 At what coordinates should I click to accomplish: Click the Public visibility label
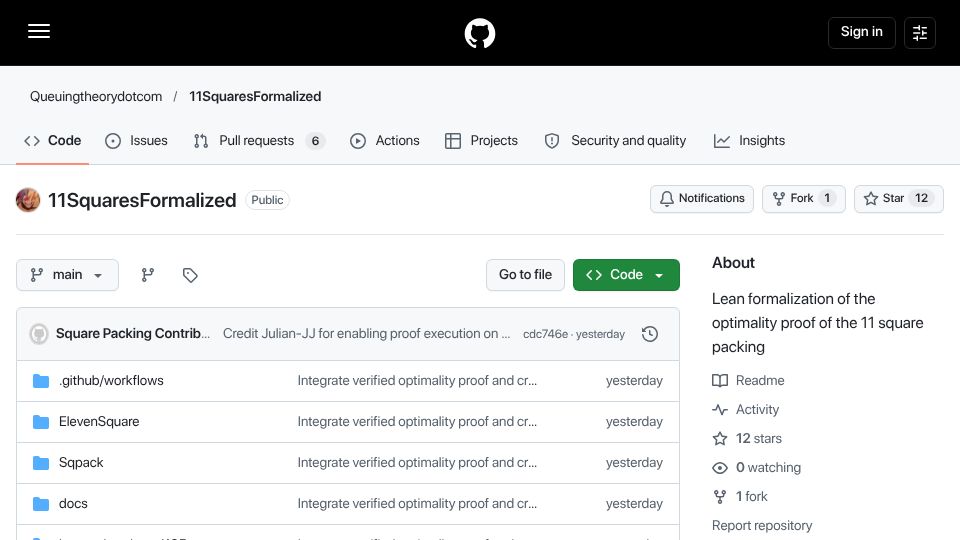(x=268, y=200)
